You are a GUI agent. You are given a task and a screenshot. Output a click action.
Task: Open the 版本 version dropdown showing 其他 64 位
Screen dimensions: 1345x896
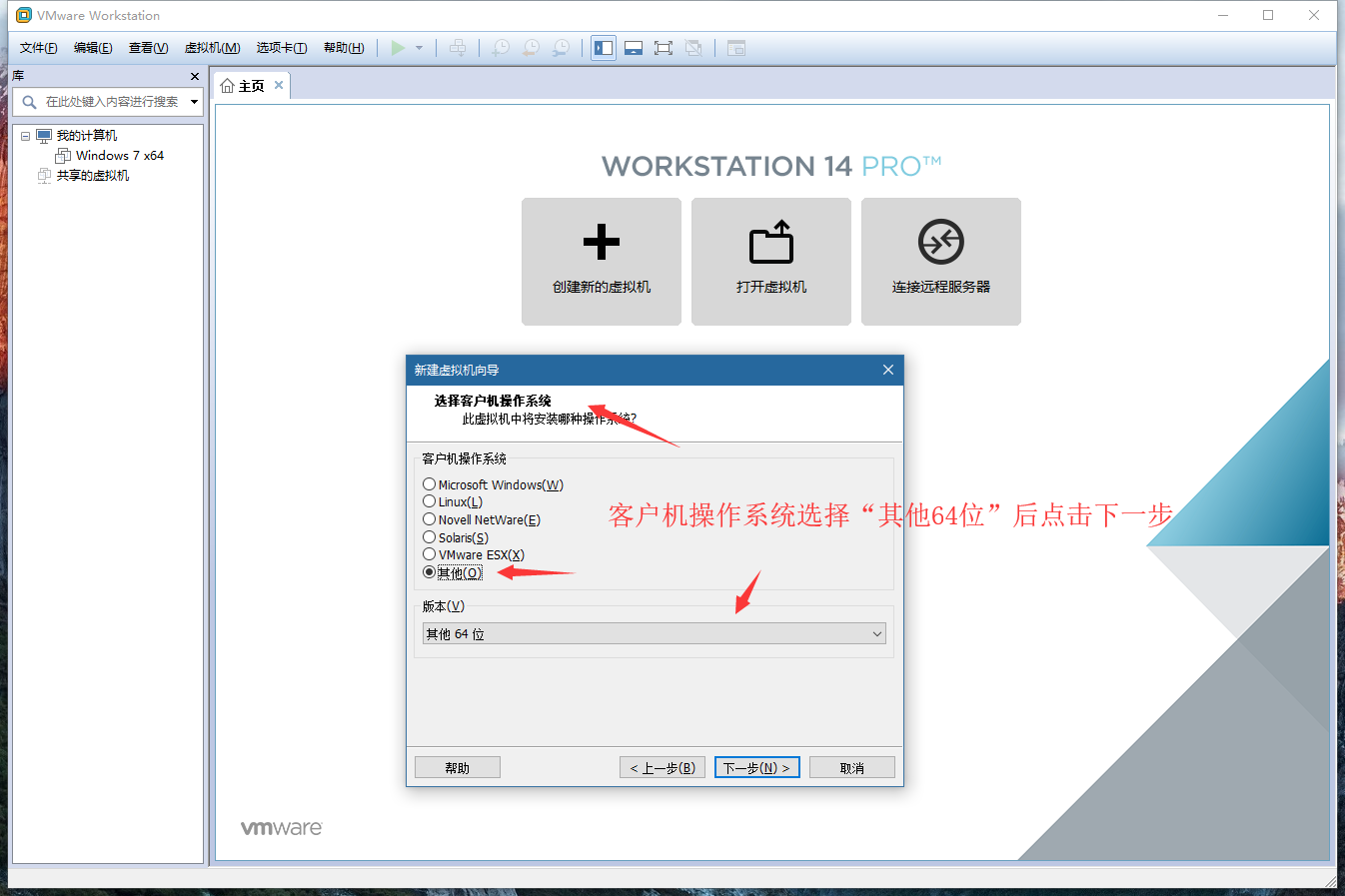pyautogui.click(x=654, y=633)
